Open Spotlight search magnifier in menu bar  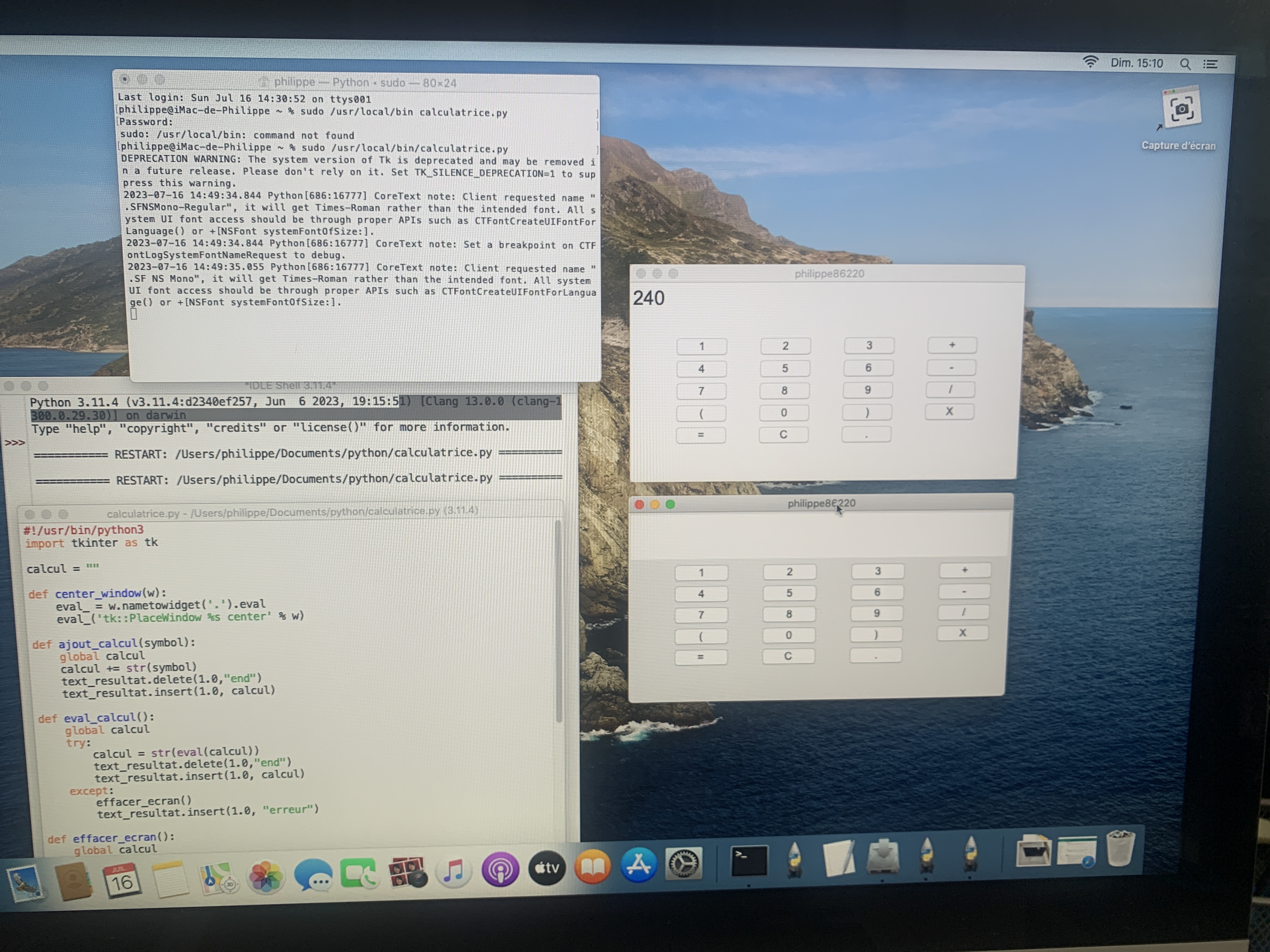click(1185, 64)
